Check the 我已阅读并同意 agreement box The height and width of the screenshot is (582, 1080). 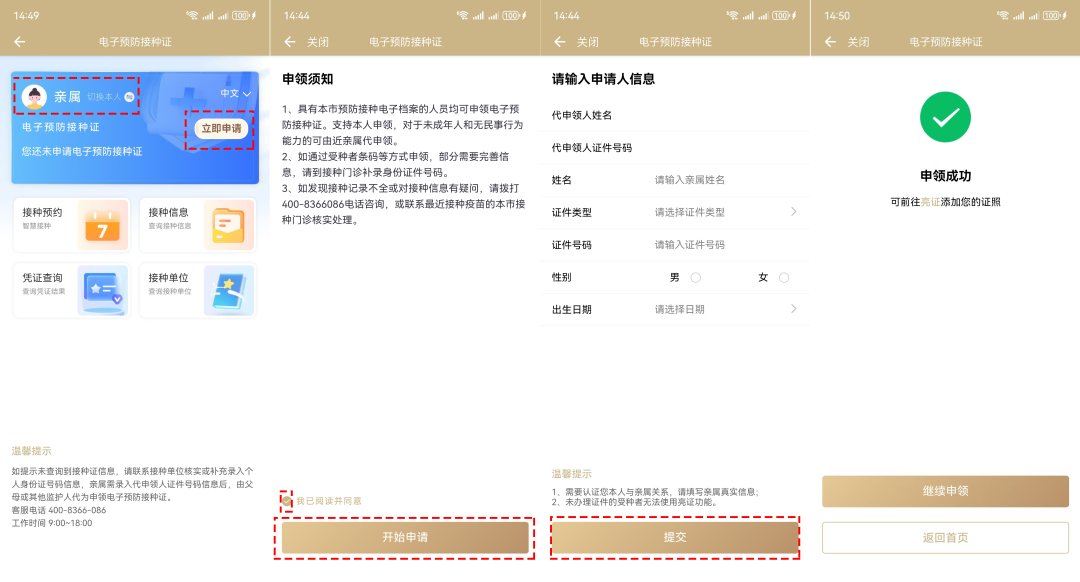click(287, 500)
